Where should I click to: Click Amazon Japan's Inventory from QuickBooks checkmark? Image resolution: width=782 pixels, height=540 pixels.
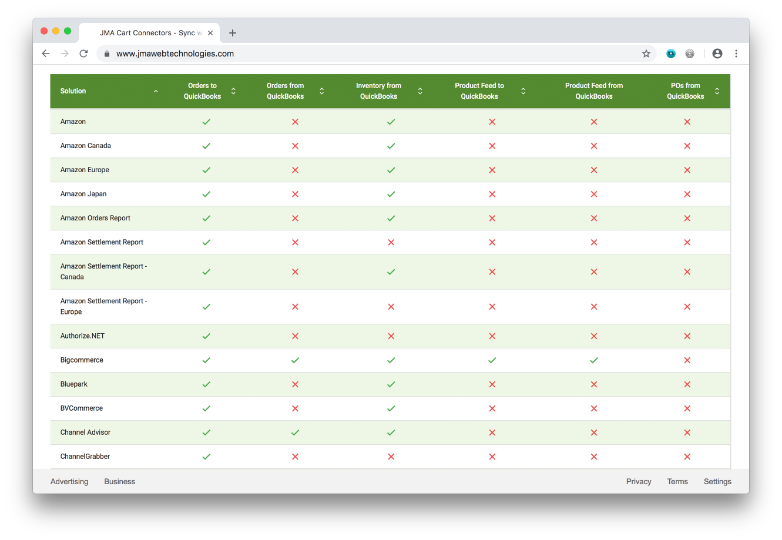point(391,194)
